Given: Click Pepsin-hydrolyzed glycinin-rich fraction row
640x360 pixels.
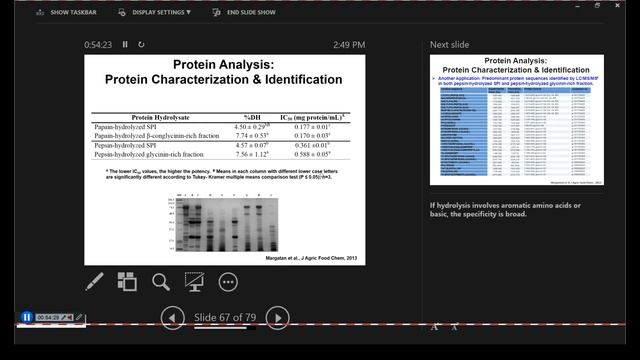Looking at the screenshot, I should pyautogui.click(x=221, y=154).
